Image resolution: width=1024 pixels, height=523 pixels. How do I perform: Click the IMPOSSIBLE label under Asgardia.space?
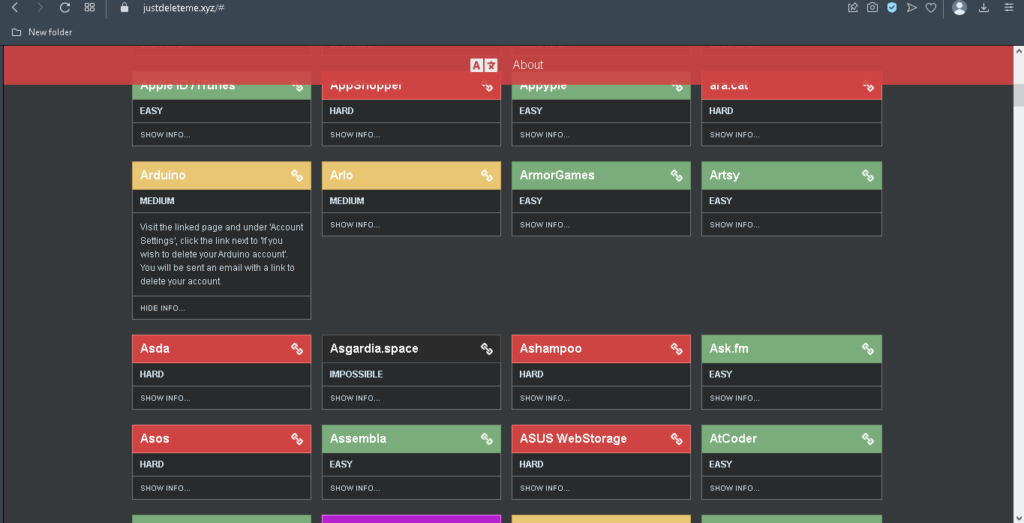coord(356,375)
